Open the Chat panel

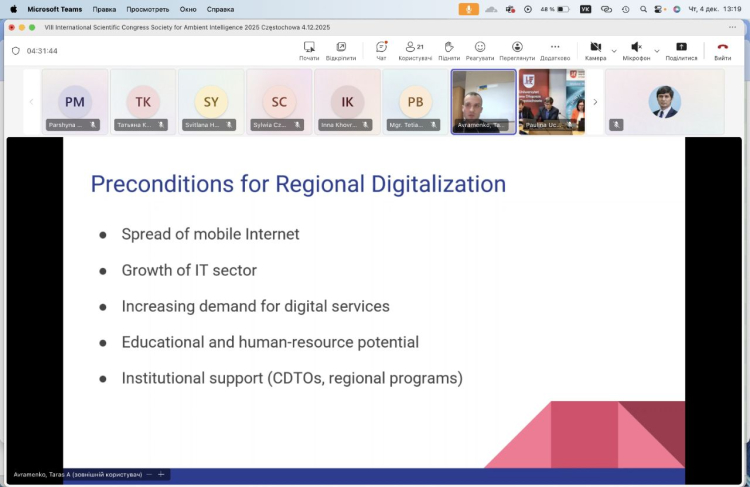381,50
